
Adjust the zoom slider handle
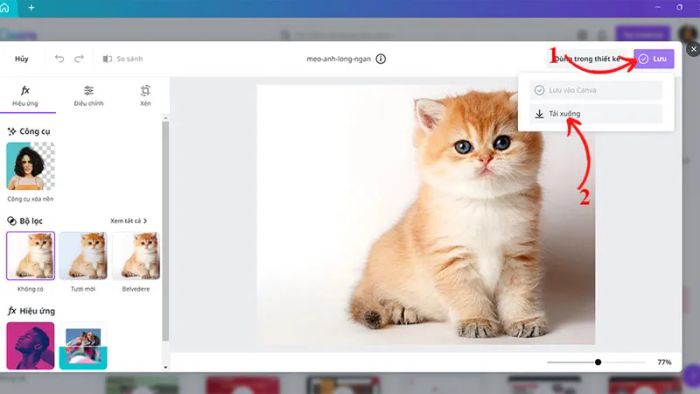click(x=598, y=362)
